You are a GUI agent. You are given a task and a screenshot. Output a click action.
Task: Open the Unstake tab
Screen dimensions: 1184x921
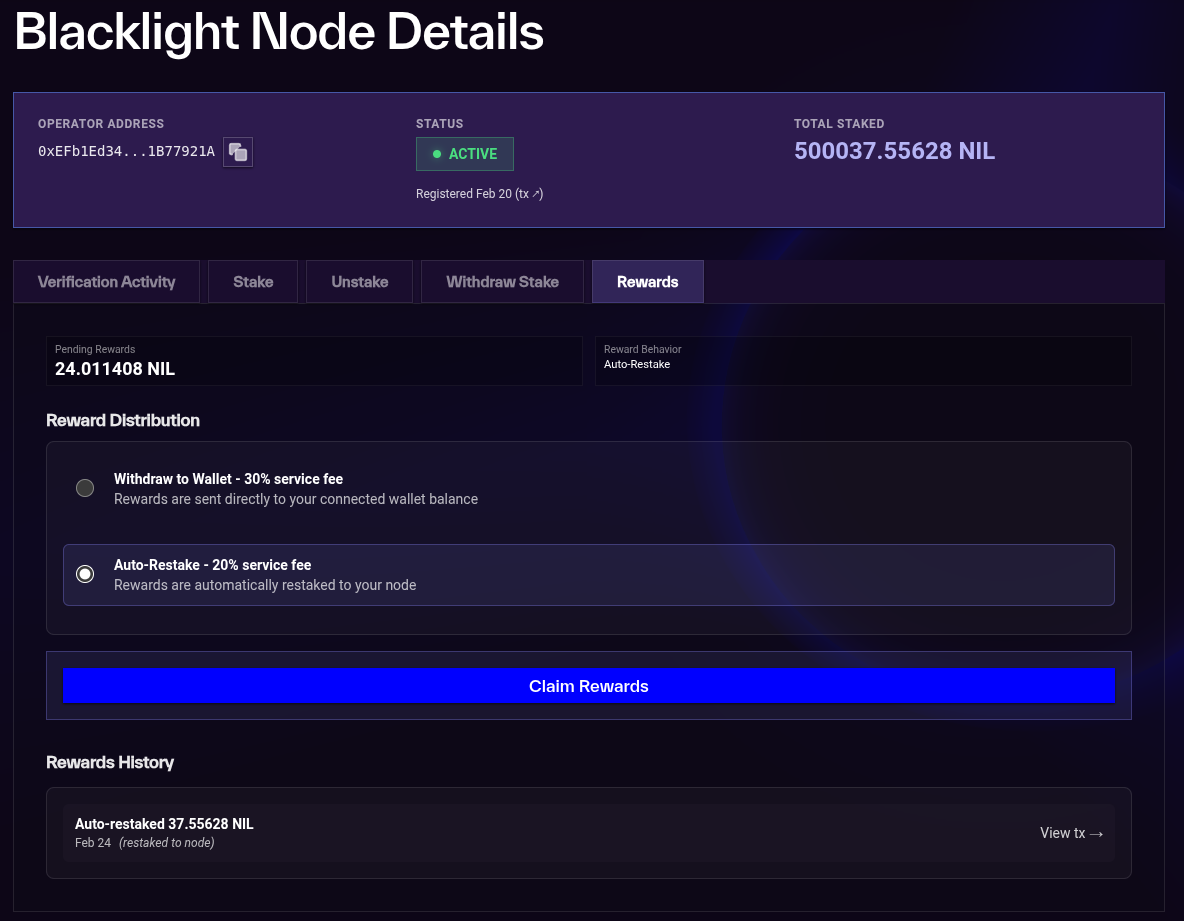point(359,281)
